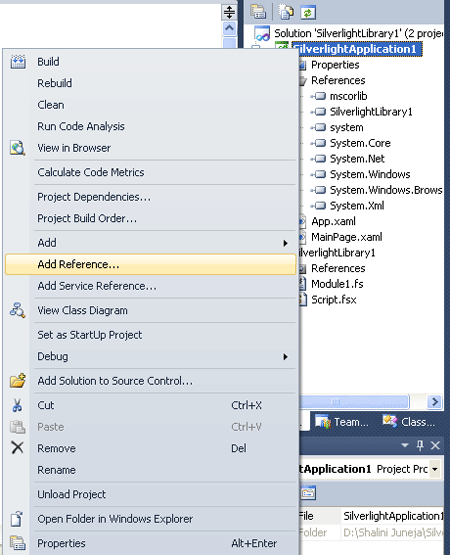
Task: Choose Set as StartUp Project
Action: tap(90, 335)
